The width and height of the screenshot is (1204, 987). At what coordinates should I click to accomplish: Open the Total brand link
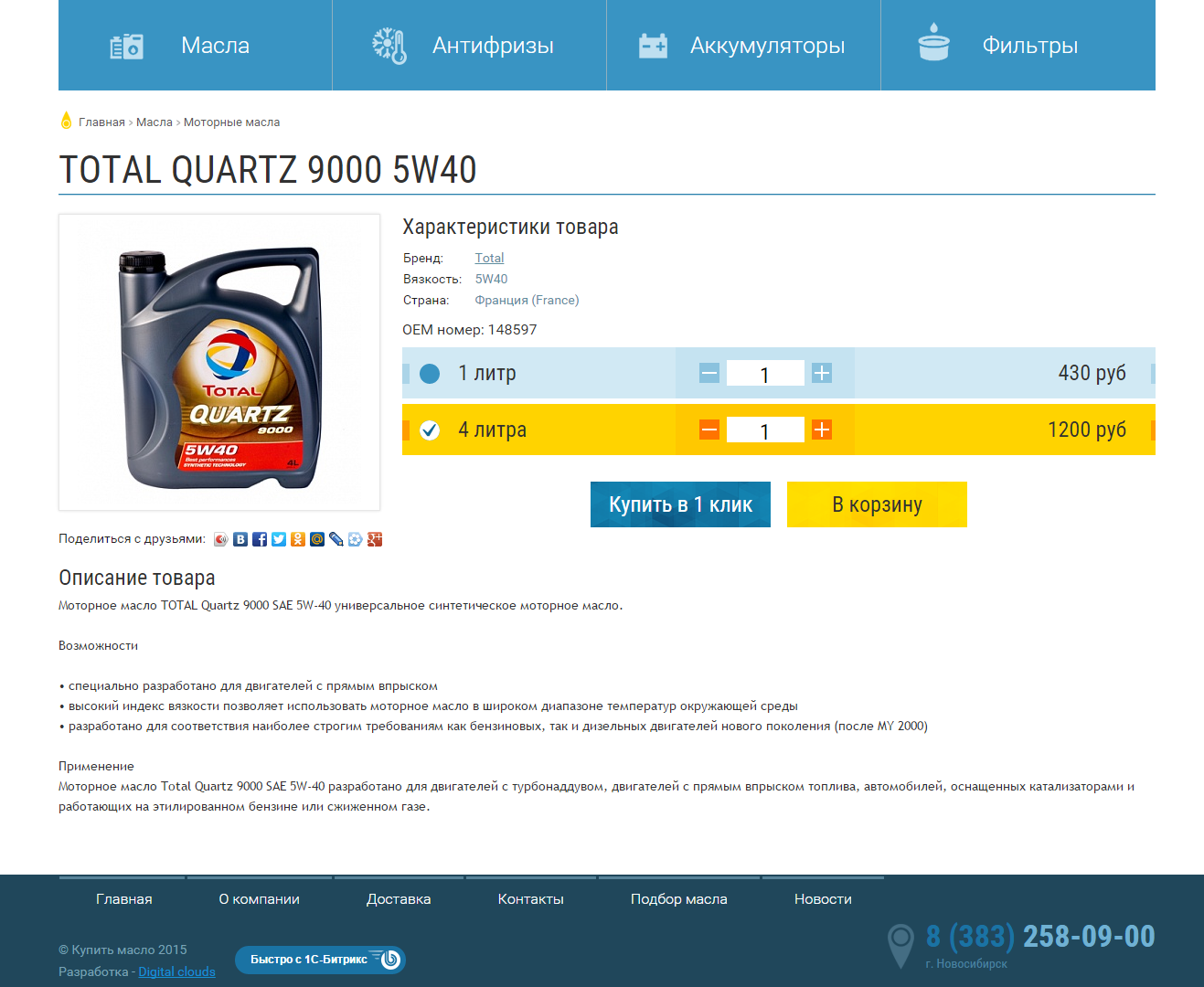point(489,258)
